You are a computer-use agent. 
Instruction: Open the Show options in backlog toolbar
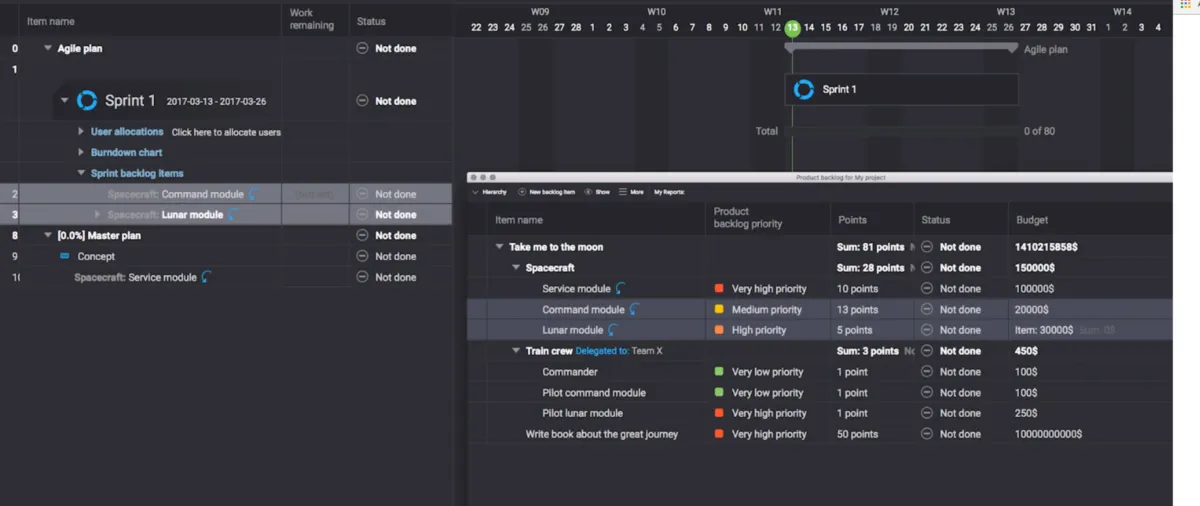tap(597, 191)
